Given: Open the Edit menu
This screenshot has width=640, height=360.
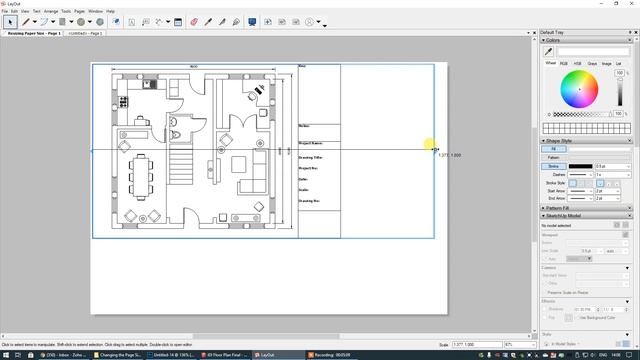Looking at the screenshot, I should 14,11.
